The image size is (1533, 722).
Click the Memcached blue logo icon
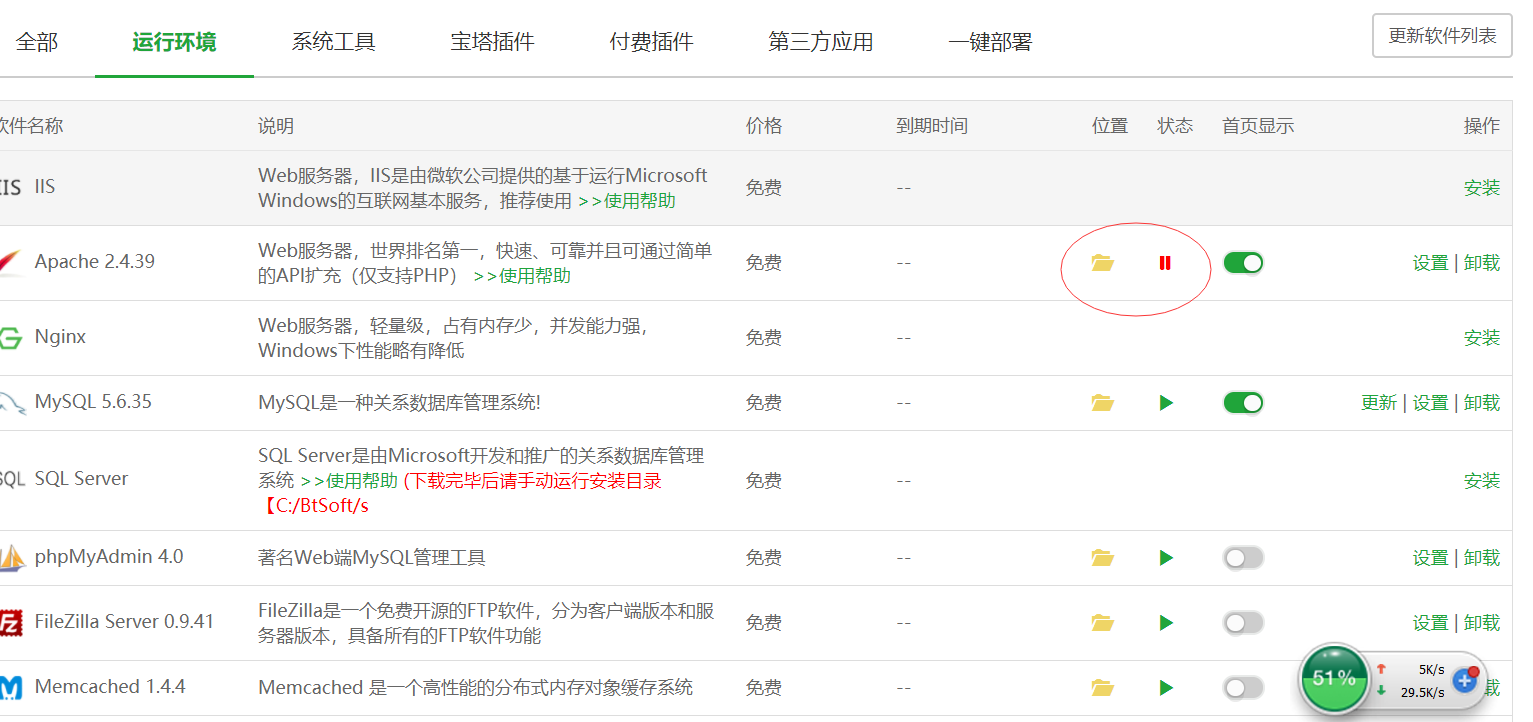[x=11, y=687]
